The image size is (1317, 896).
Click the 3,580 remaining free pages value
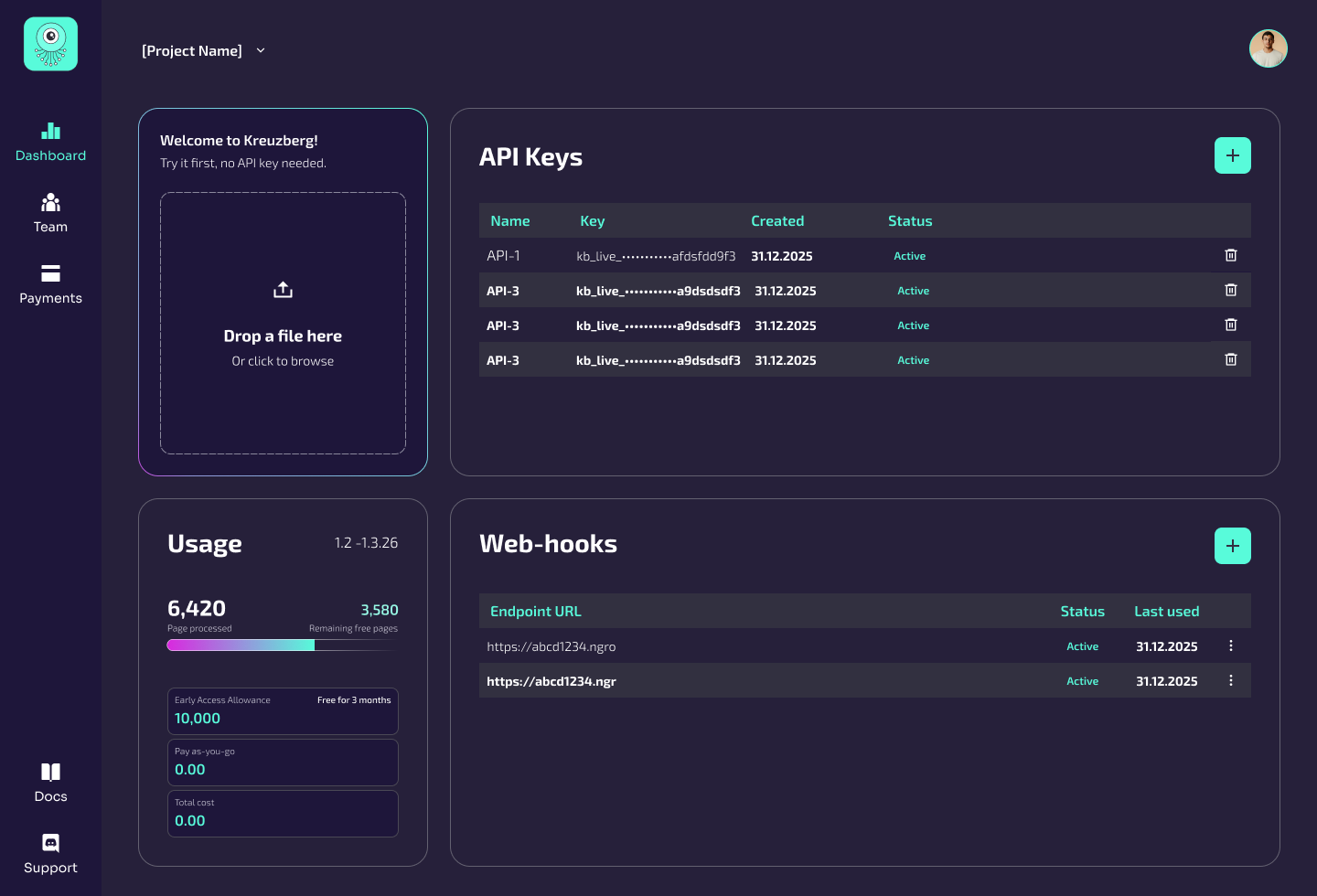(380, 610)
